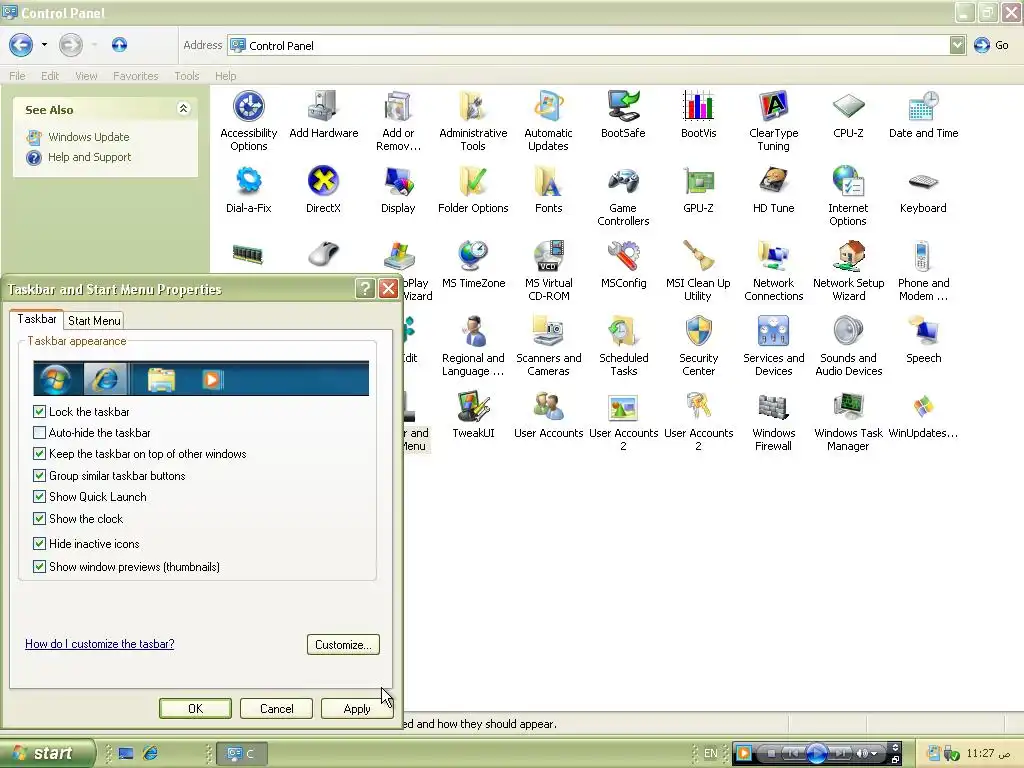Viewport: 1024px width, 768px height.
Task: Click the EN language indicator
Action: pos(711,753)
